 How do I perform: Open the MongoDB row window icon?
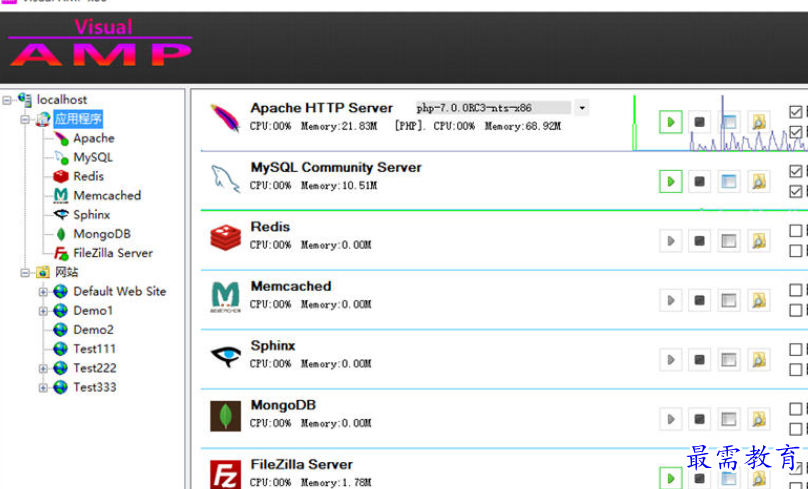[x=729, y=419]
